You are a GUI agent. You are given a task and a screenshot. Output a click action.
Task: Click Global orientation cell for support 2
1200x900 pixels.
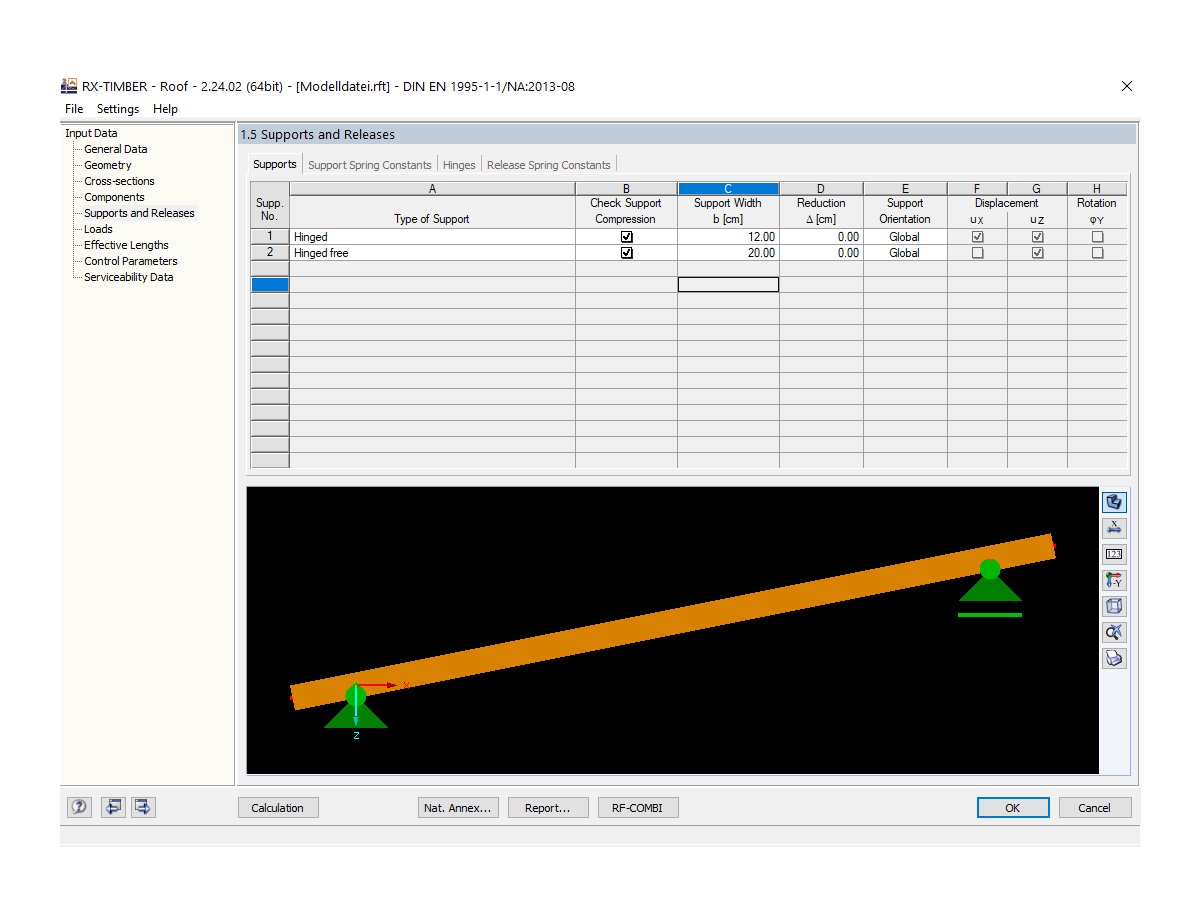pyautogui.click(x=905, y=253)
